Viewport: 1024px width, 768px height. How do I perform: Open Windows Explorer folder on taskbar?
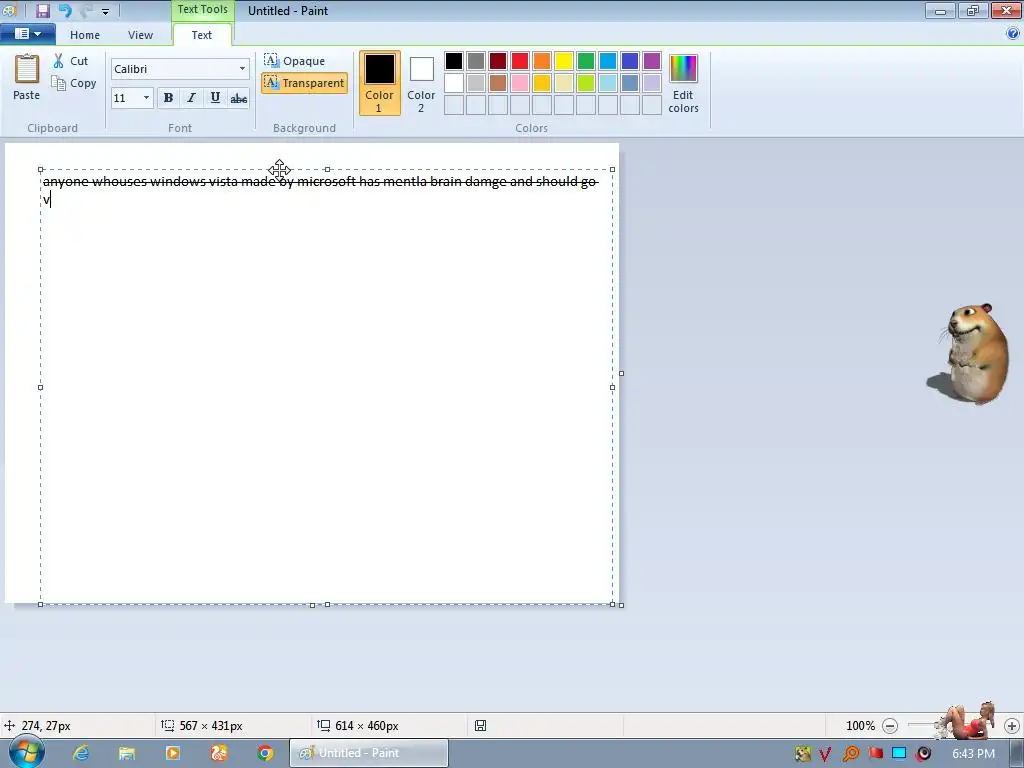tap(127, 753)
